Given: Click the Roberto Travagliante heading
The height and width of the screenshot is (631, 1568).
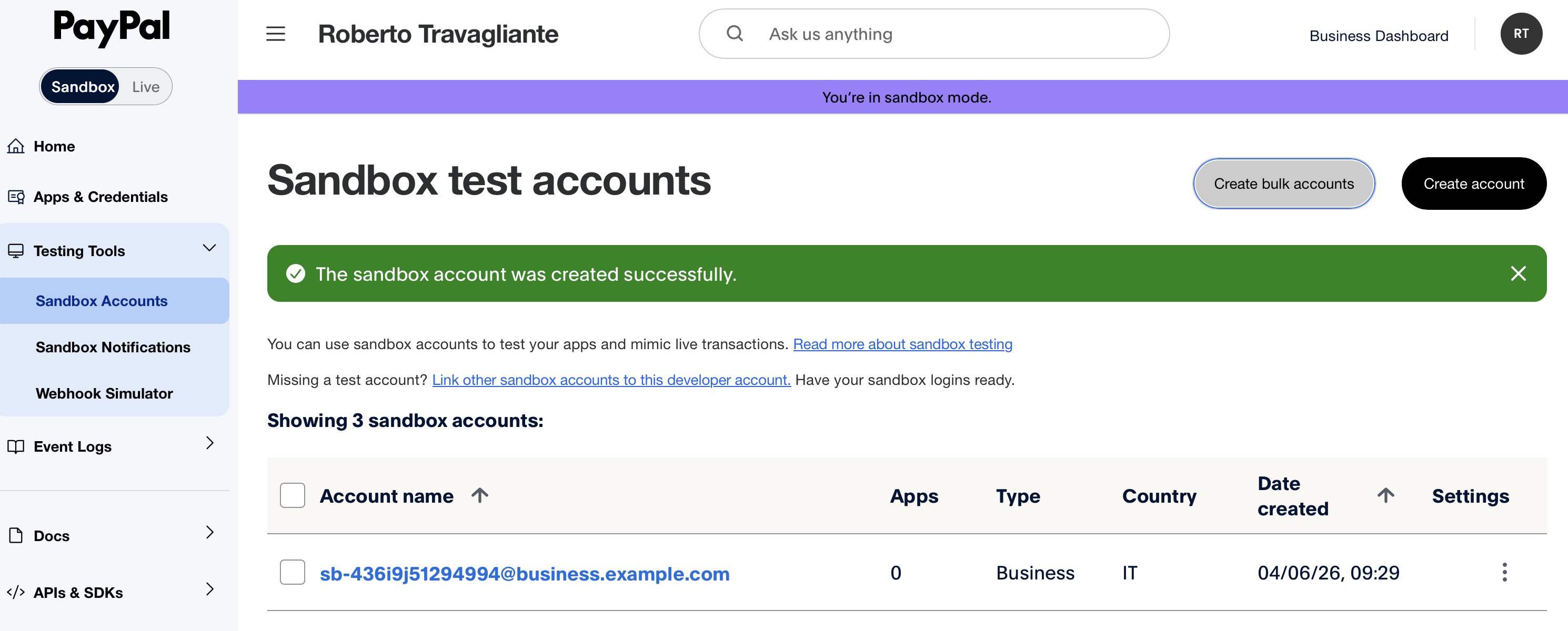Looking at the screenshot, I should tap(438, 34).
